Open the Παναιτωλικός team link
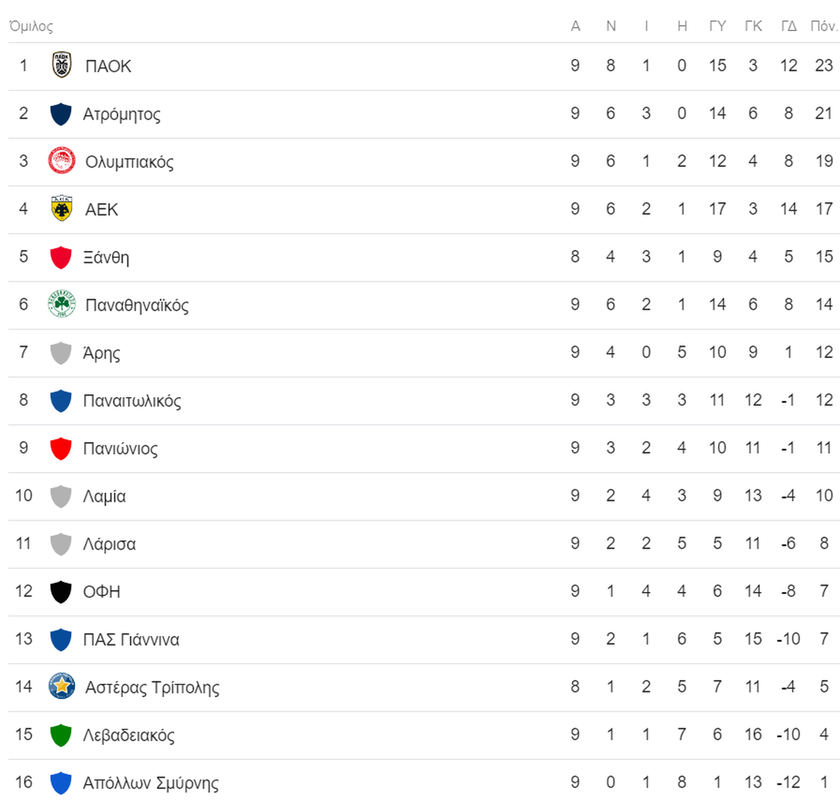Image resolution: width=840 pixels, height=801 pixels. (x=132, y=401)
